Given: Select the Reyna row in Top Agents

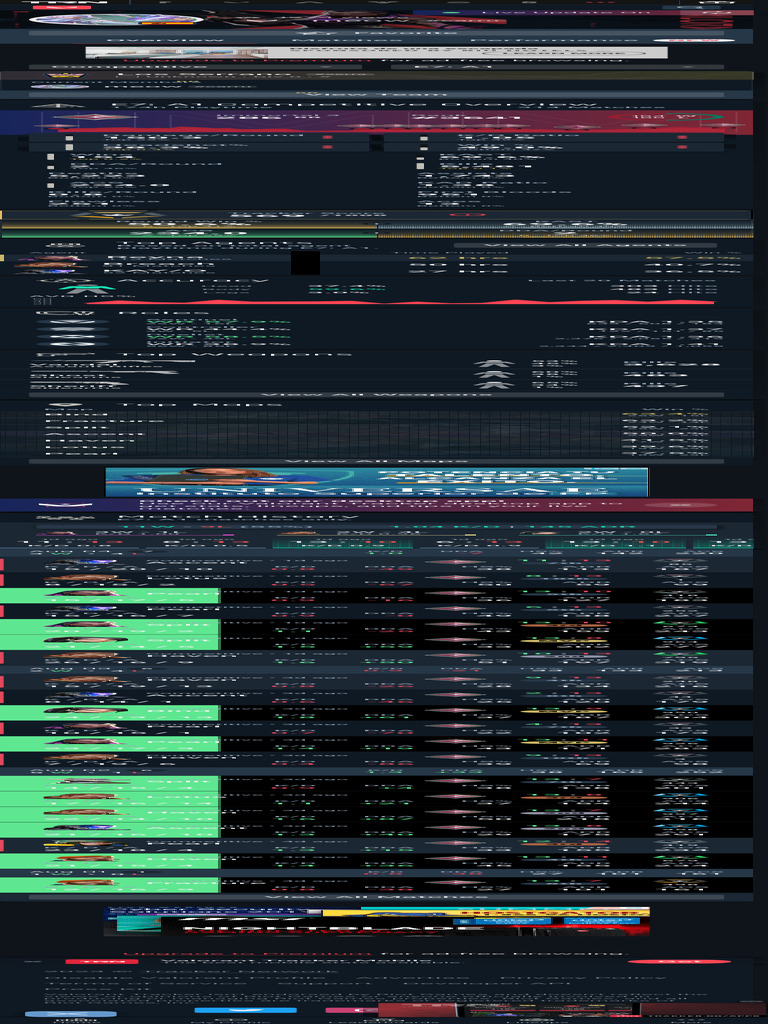Looking at the screenshot, I should [376, 258].
